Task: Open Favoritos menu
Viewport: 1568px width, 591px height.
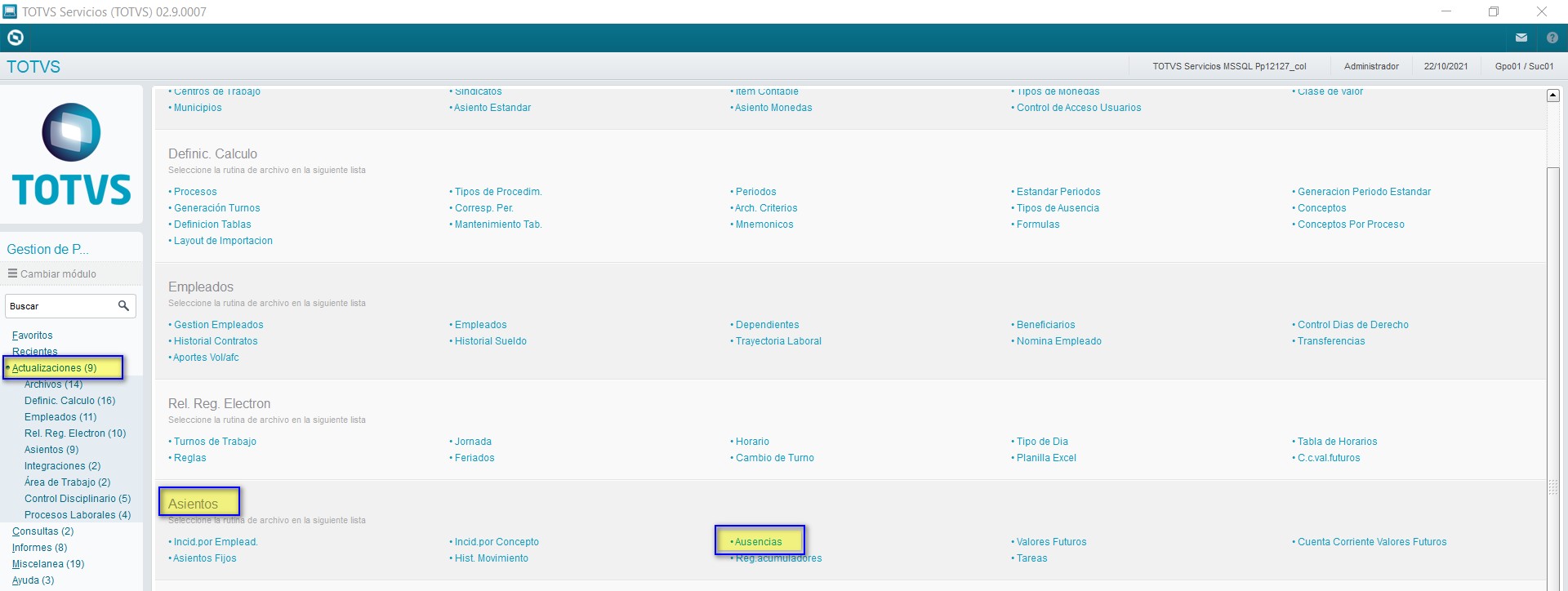Action: pos(33,335)
